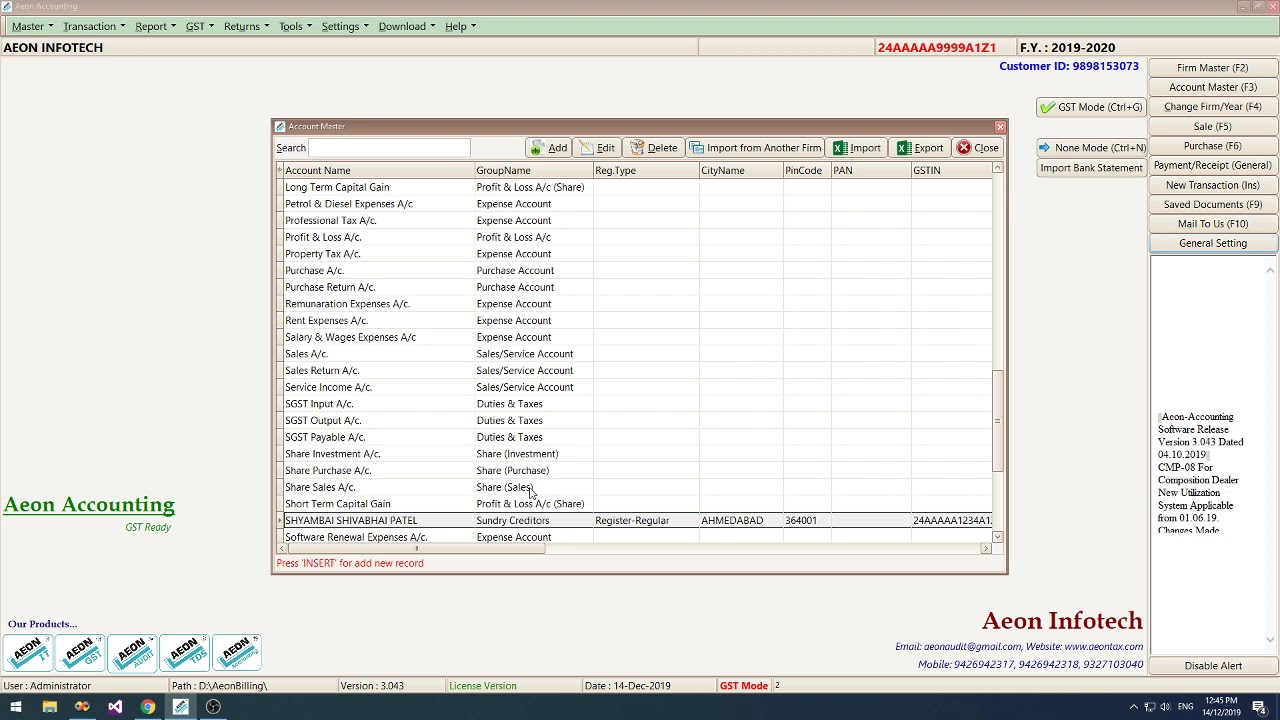Focus the Search field in Account Master
The image size is (1280, 720).
pos(389,148)
